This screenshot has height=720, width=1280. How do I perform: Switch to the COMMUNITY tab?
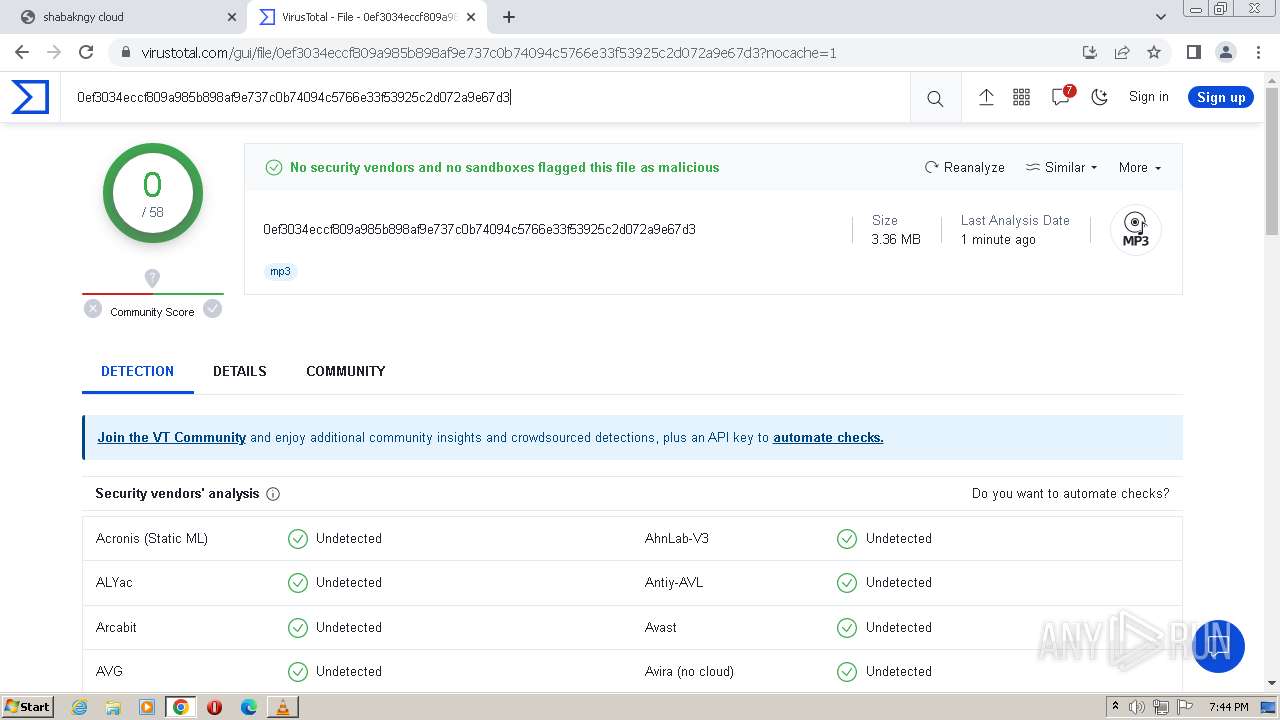[346, 371]
